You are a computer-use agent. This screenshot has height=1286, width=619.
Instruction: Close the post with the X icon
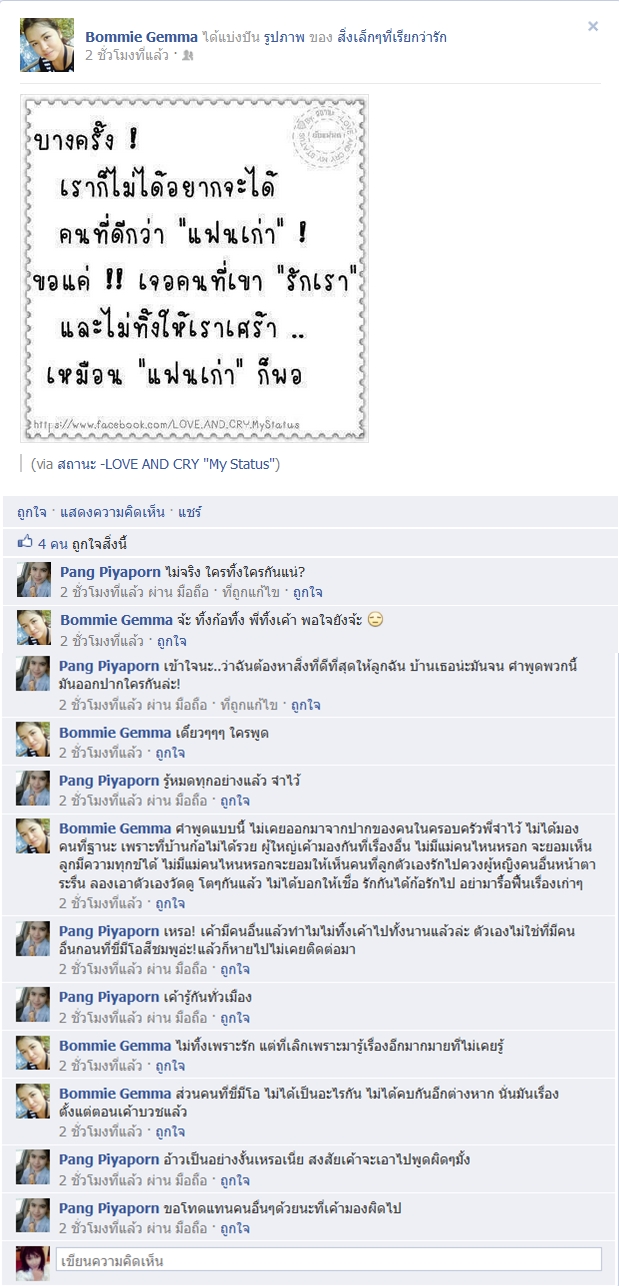(593, 27)
